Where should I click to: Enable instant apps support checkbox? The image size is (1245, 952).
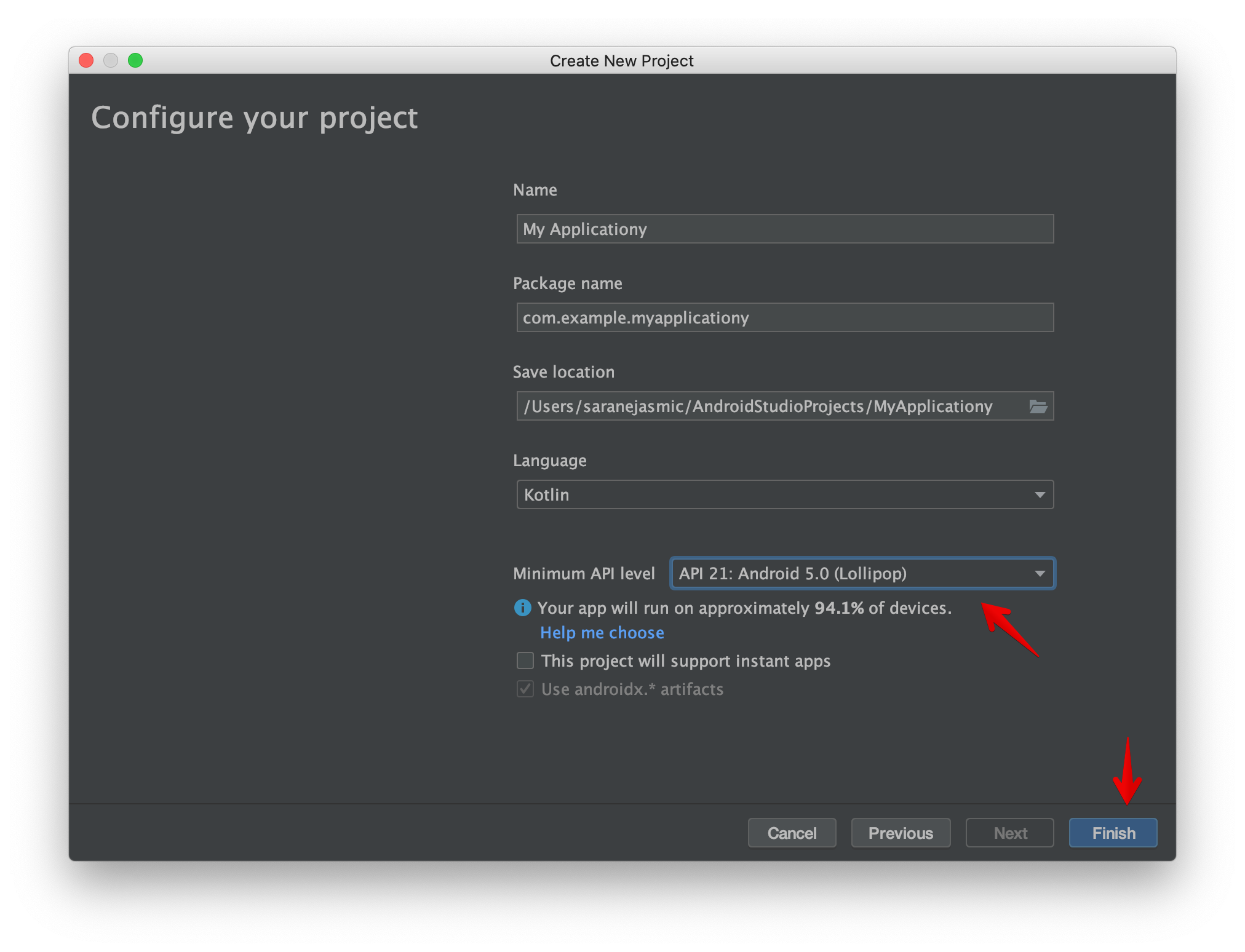(525, 660)
